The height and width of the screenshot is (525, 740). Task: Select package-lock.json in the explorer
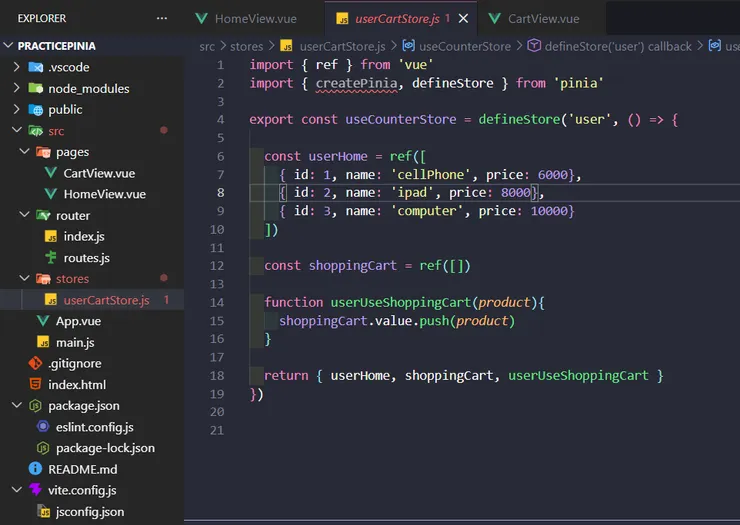pos(105,448)
